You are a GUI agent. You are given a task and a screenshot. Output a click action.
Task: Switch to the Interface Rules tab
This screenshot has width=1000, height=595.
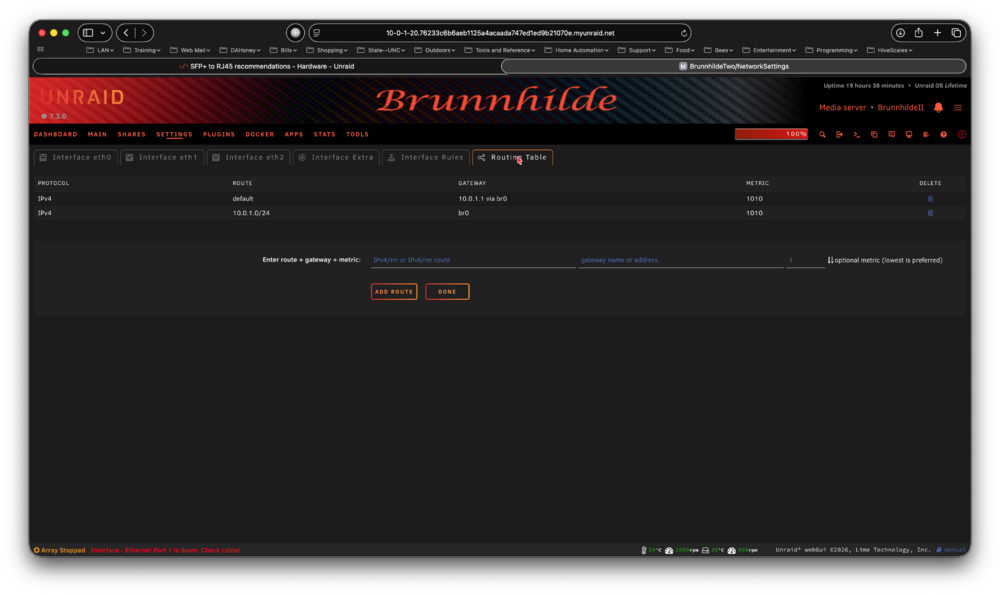point(425,158)
